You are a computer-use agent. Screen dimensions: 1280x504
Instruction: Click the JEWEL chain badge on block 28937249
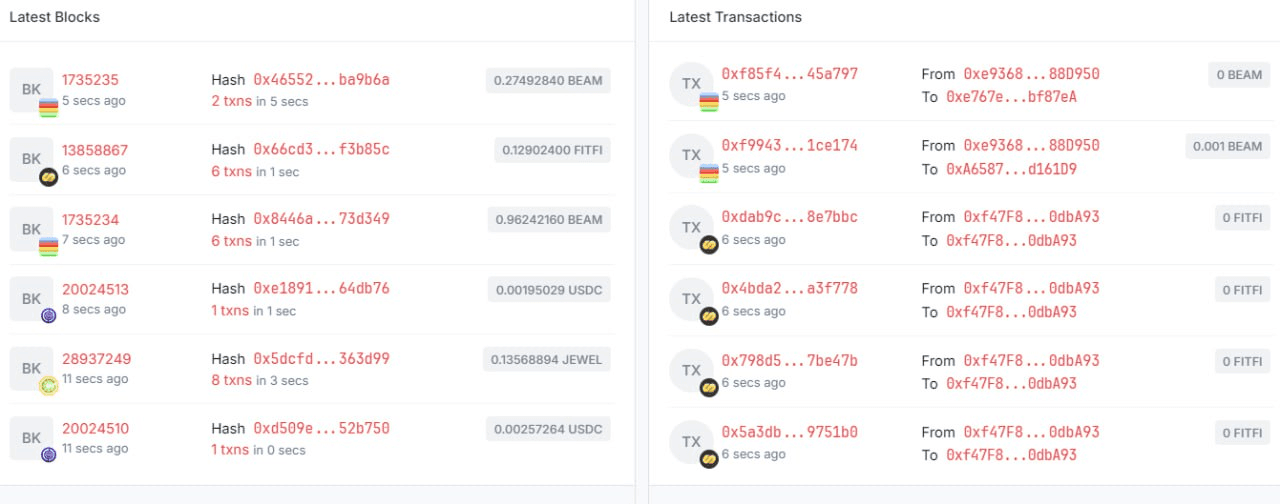click(48, 386)
